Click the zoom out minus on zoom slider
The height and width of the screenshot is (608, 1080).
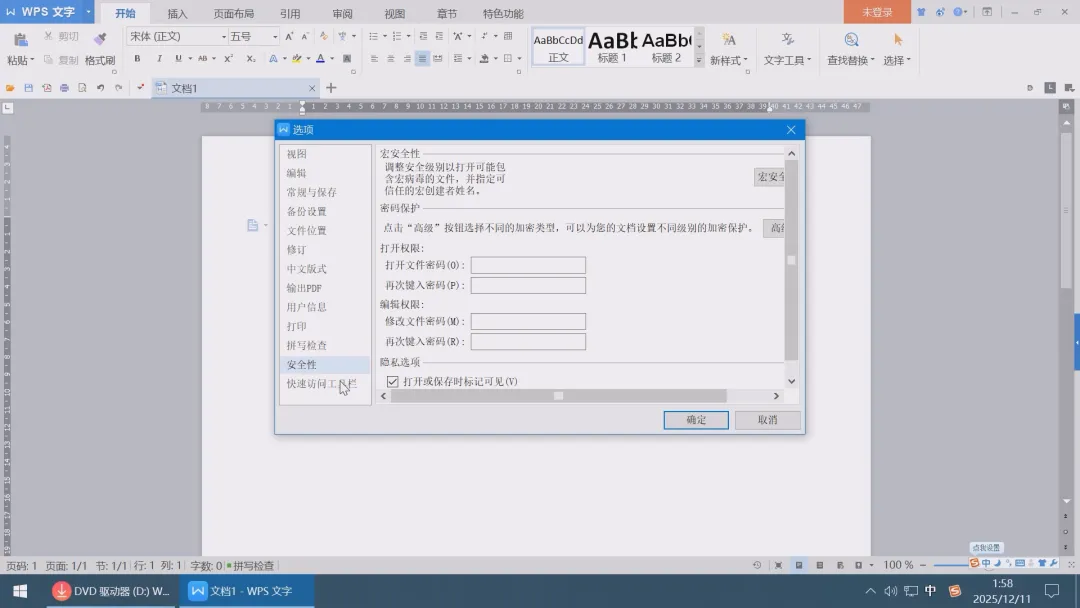[x=923, y=565]
